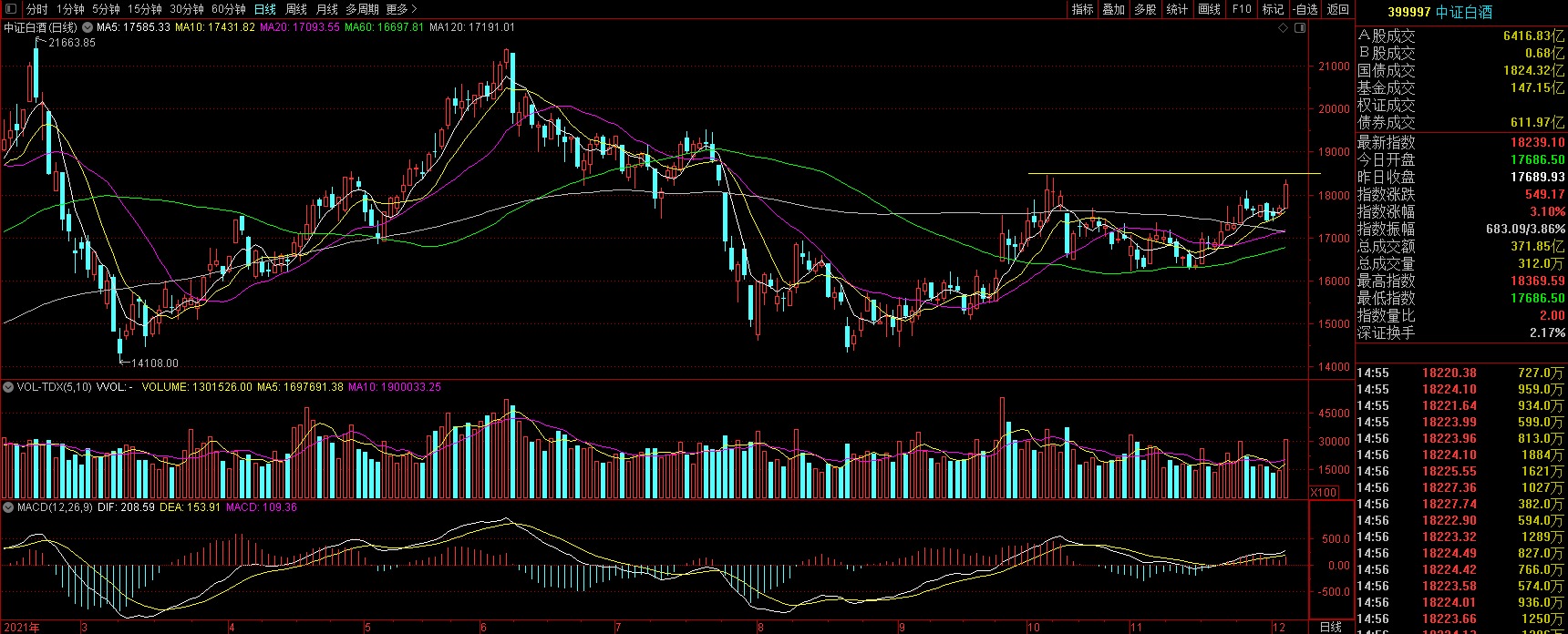Screen dimensions: 1568x634
Task: Click the MA10: 17431.82 label
Action: [x=215, y=27]
